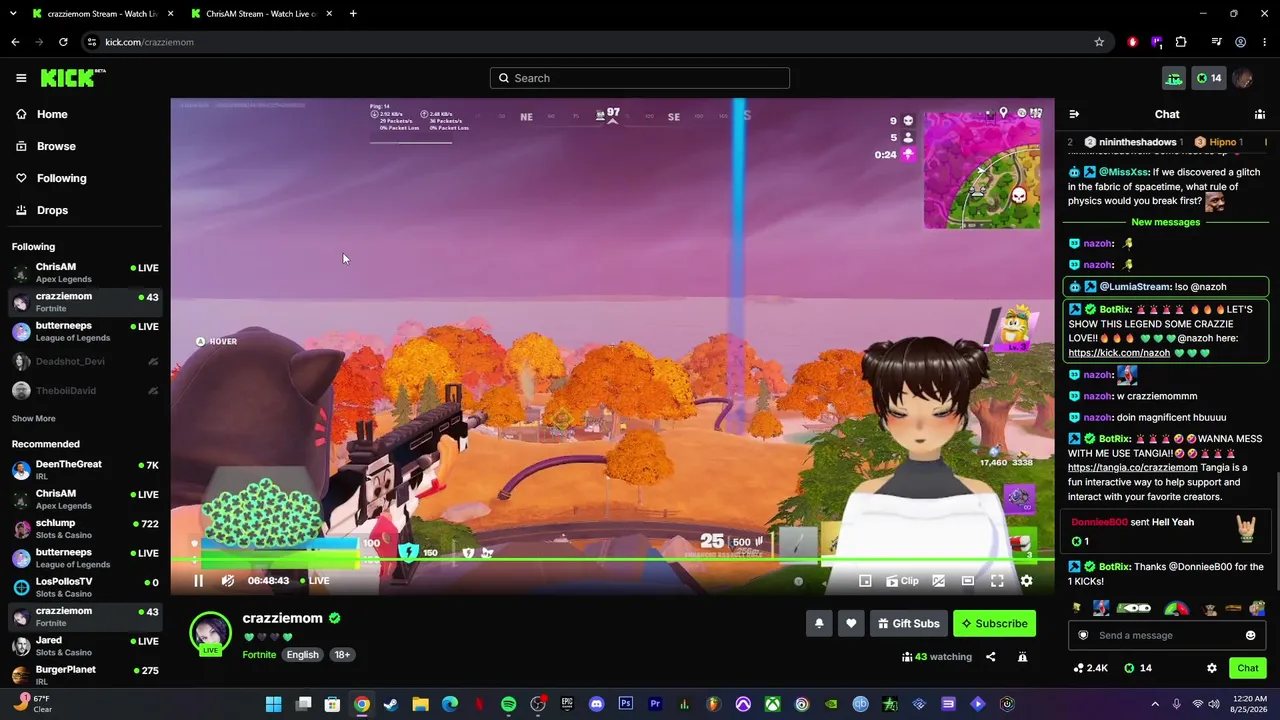1280x720 pixels.
Task: Click the 18+ tag
Action: pos(342,655)
